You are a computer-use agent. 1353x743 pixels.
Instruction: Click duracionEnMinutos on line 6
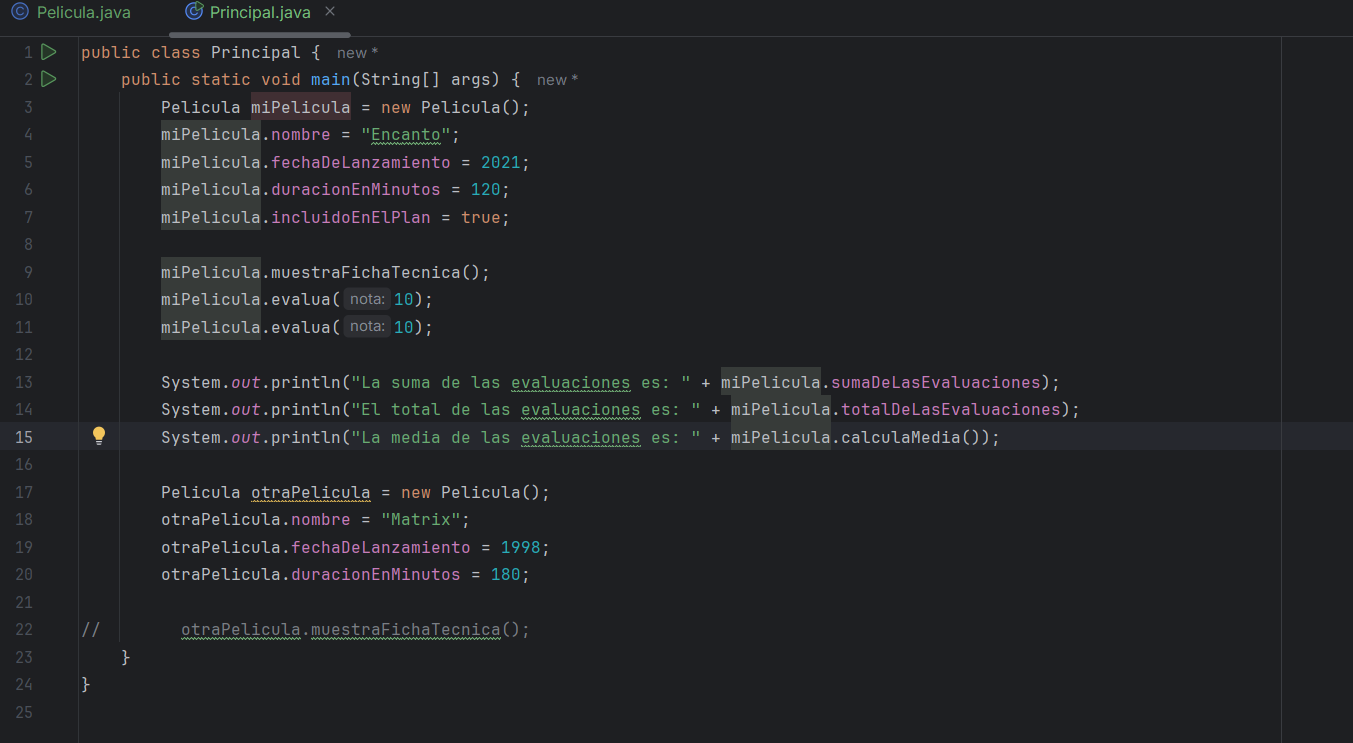click(x=355, y=189)
